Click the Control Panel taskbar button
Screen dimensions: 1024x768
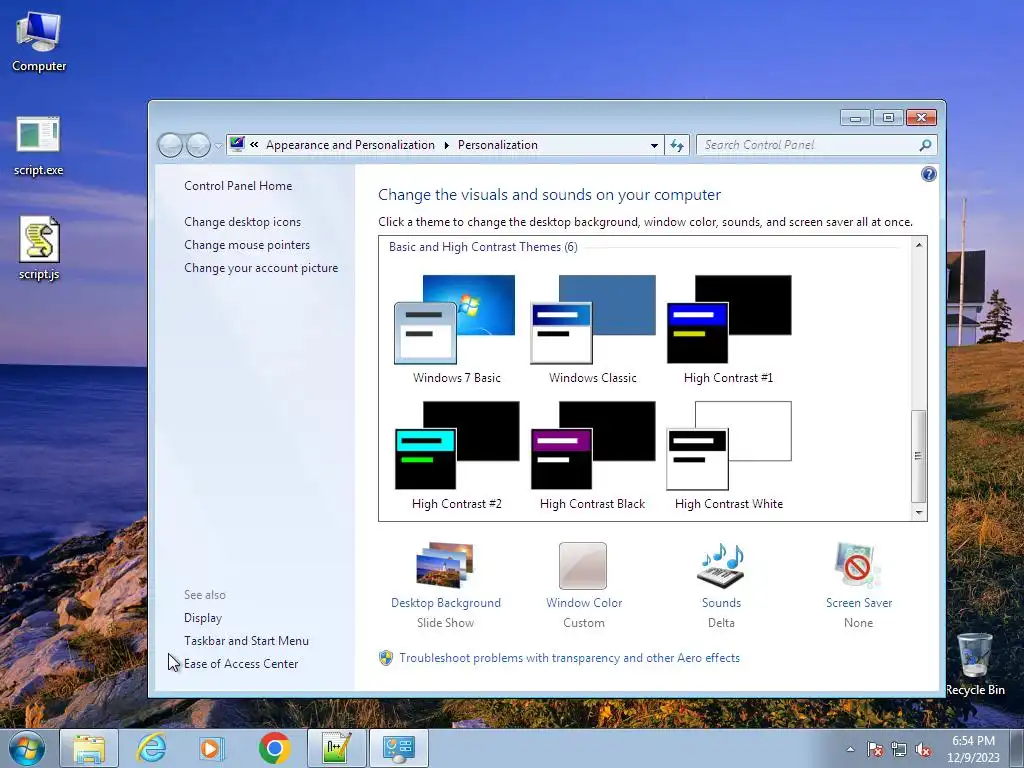pos(399,748)
